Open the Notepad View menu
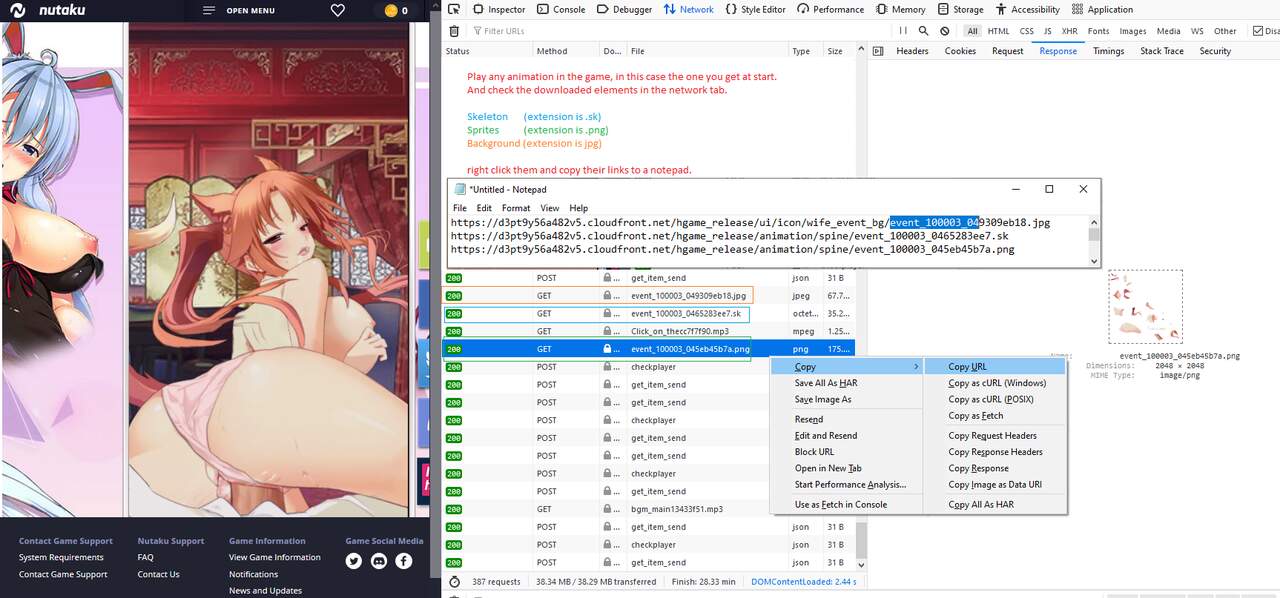 click(x=550, y=208)
